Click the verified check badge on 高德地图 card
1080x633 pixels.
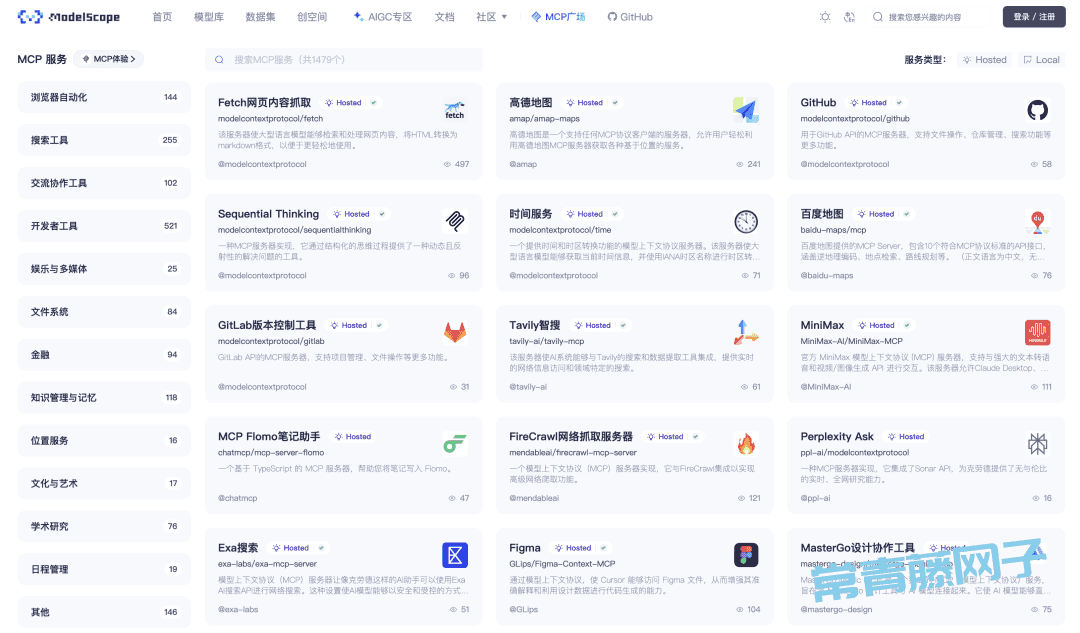coord(615,103)
